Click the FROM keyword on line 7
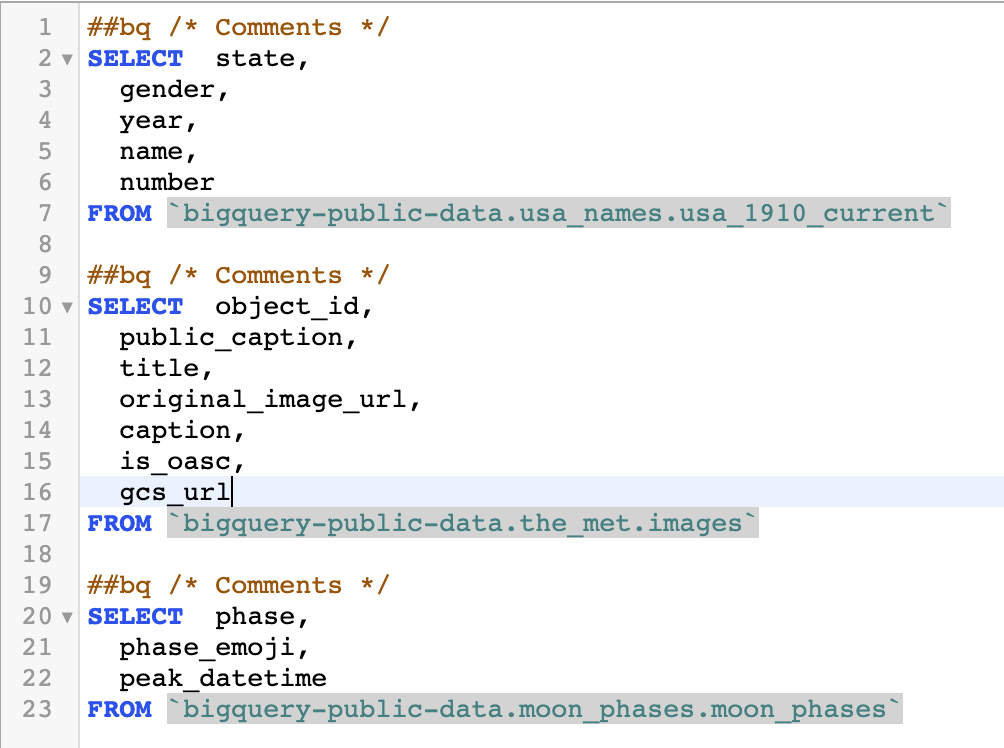Screen dimensions: 1004x748 (120, 213)
